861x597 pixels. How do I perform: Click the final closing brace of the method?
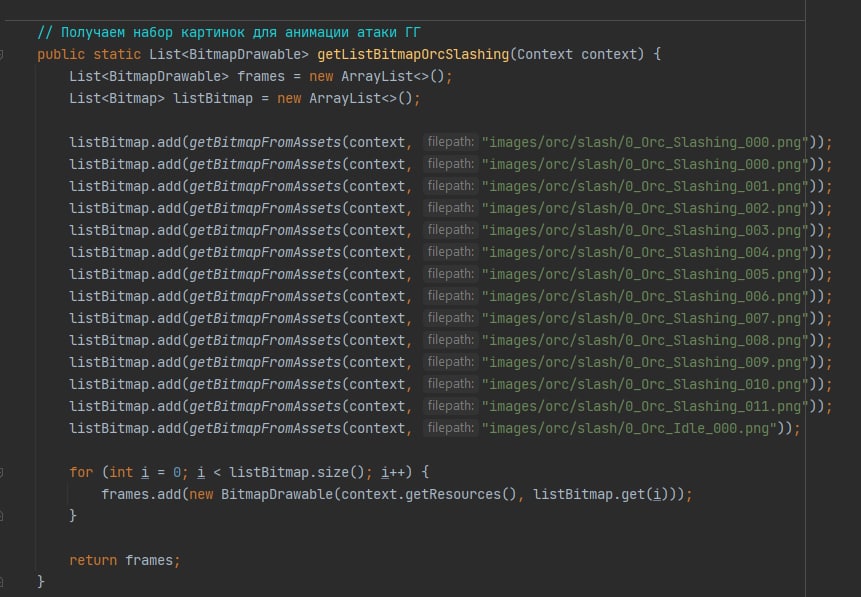(41, 581)
